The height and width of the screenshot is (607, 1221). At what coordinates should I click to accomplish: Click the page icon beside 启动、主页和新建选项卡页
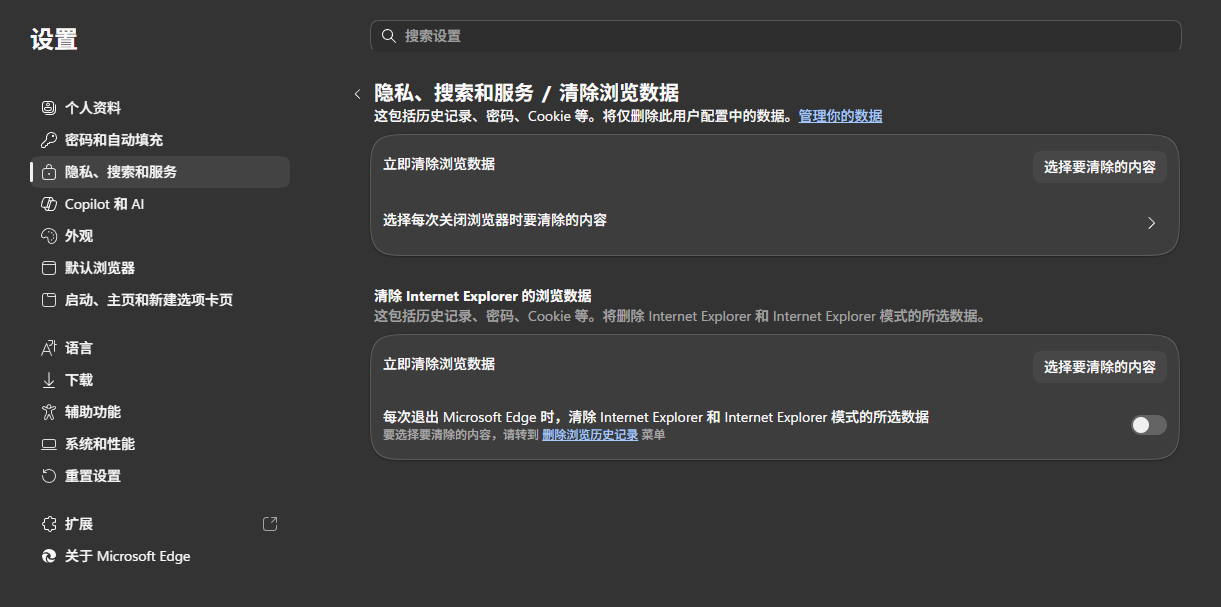(48, 300)
